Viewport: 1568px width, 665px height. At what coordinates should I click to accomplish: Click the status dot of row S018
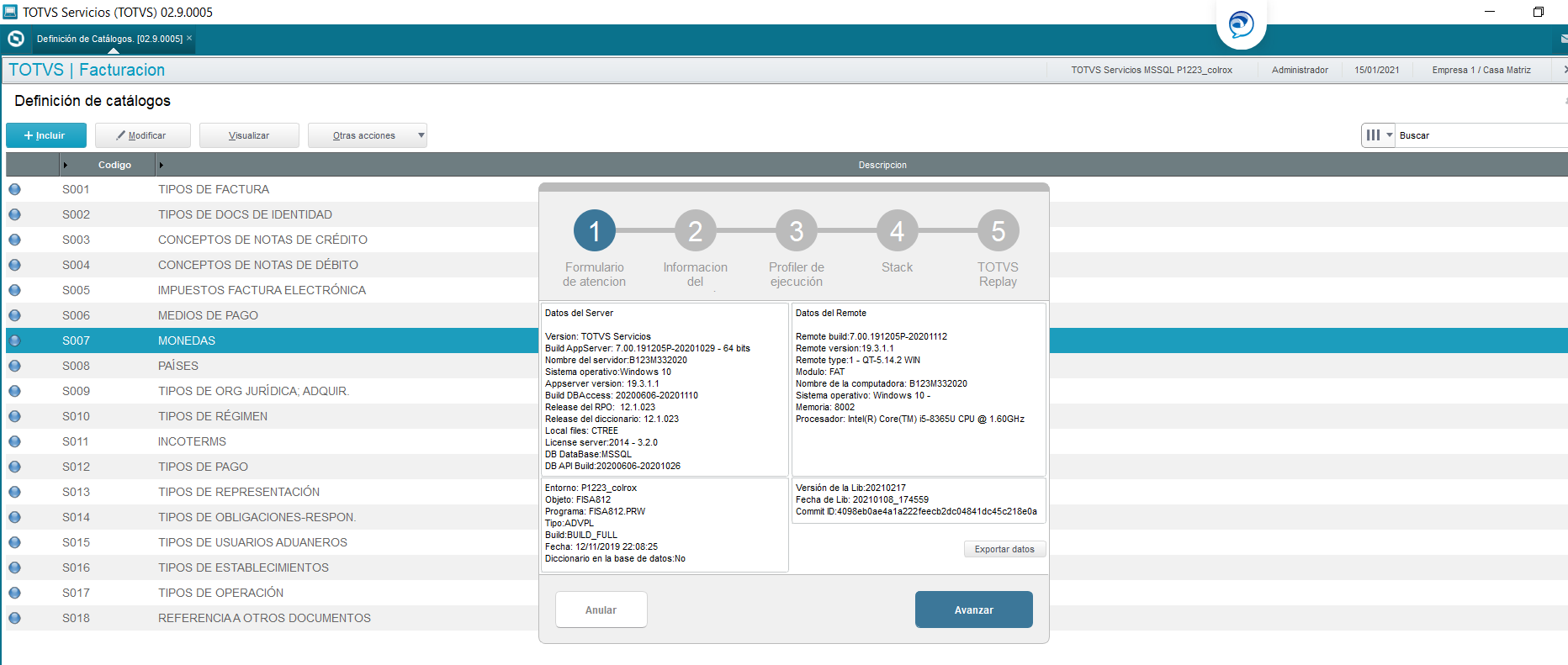tap(15, 618)
